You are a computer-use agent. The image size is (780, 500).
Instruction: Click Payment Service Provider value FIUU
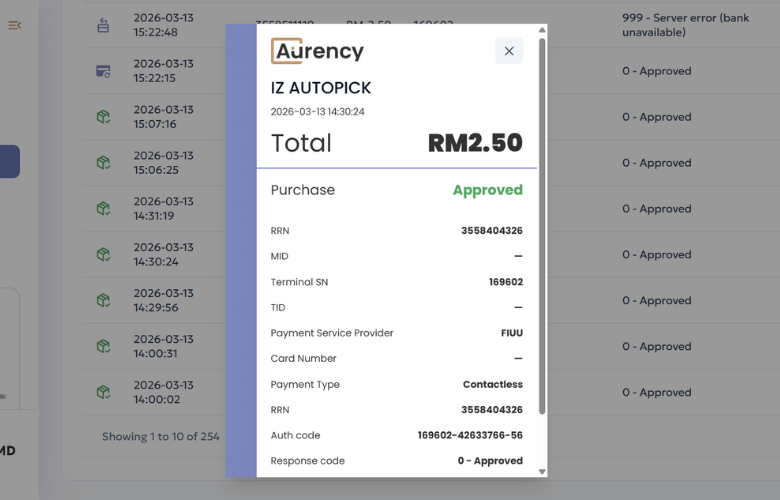pyautogui.click(x=512, y=333)
